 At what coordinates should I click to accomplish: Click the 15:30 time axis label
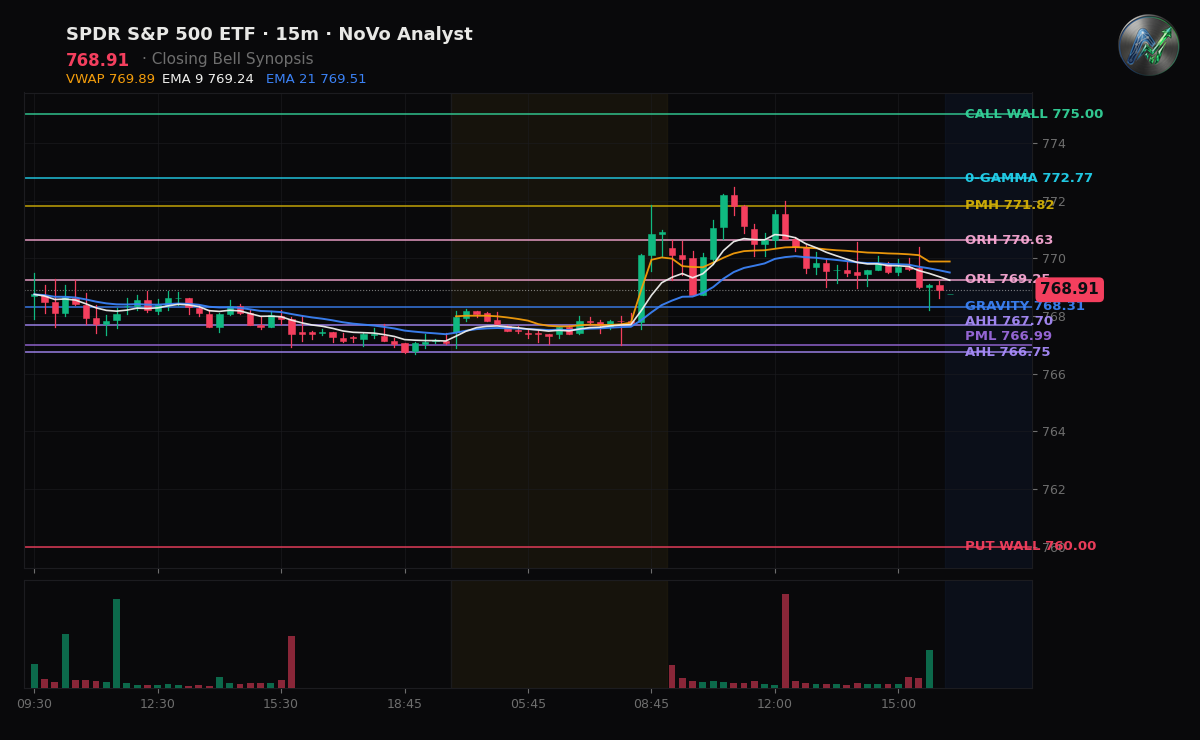(281, 704)
